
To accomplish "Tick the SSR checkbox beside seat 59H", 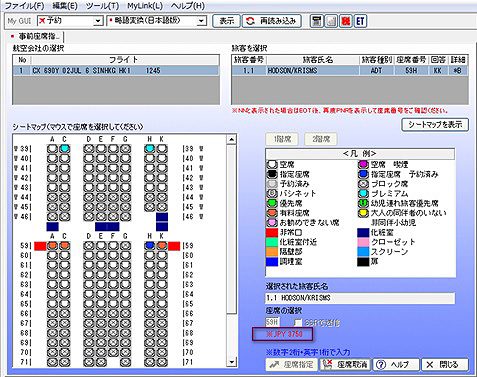I will [298, 323].
